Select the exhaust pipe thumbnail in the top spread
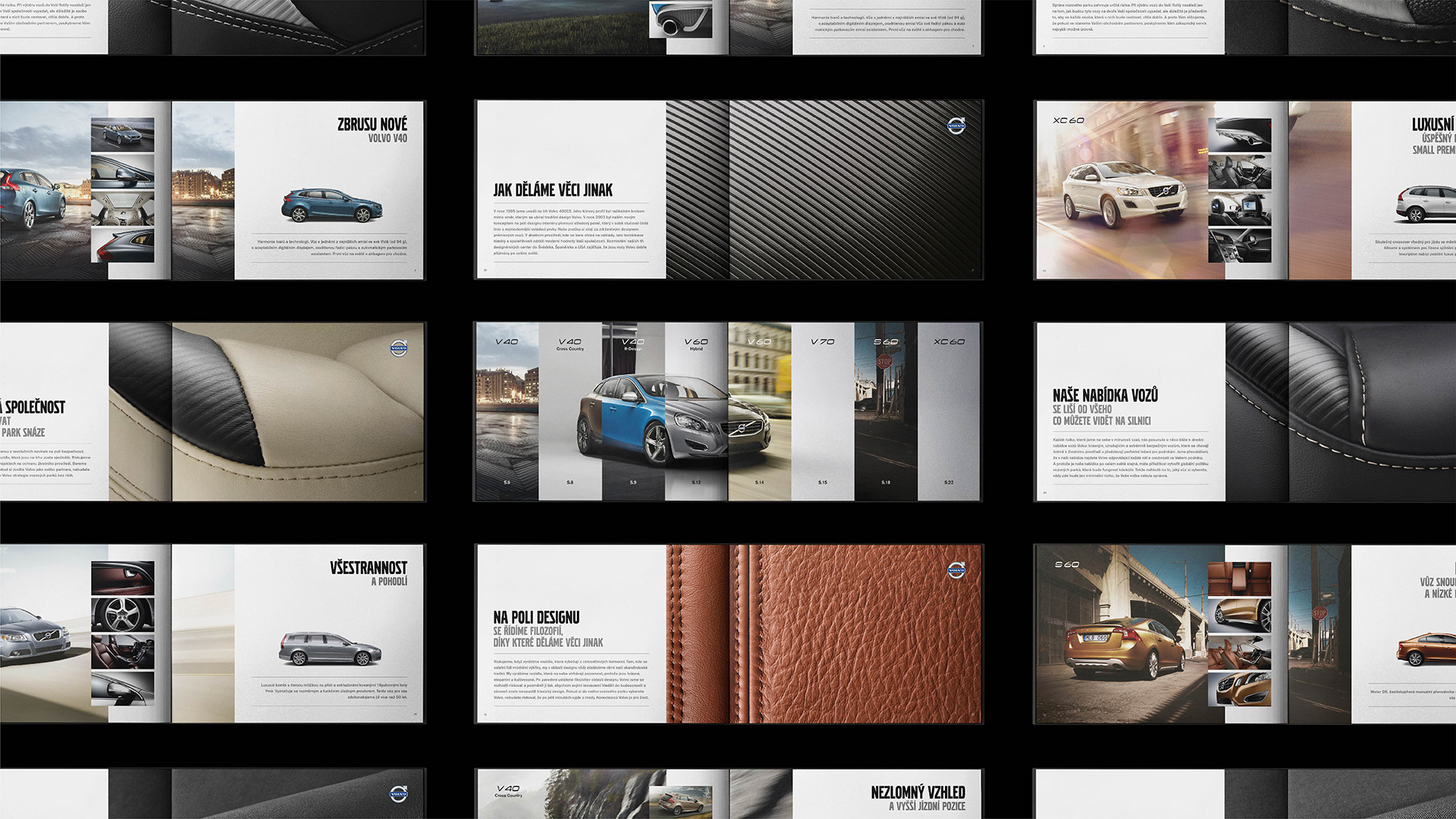Image resolution: width=1456 pixels, height=819 pixels. tap(681, 19)
